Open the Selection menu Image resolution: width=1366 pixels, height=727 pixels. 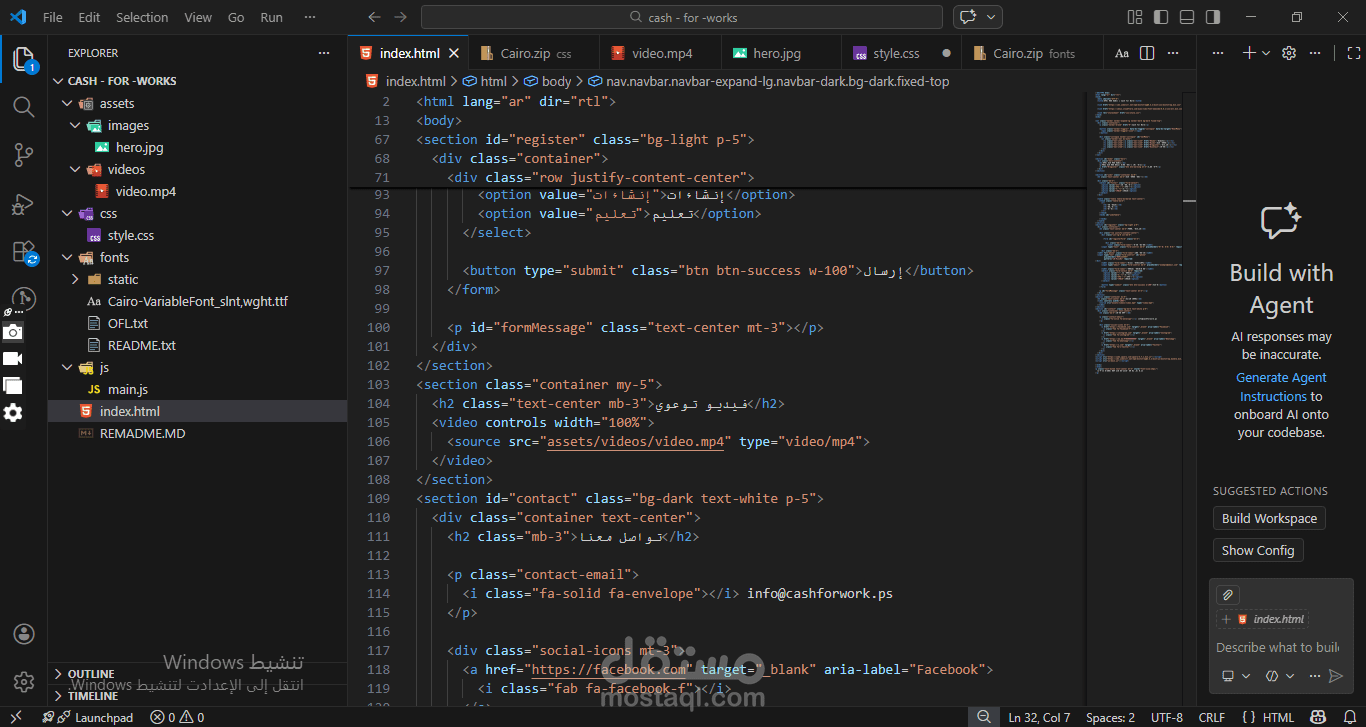[142, 17]
